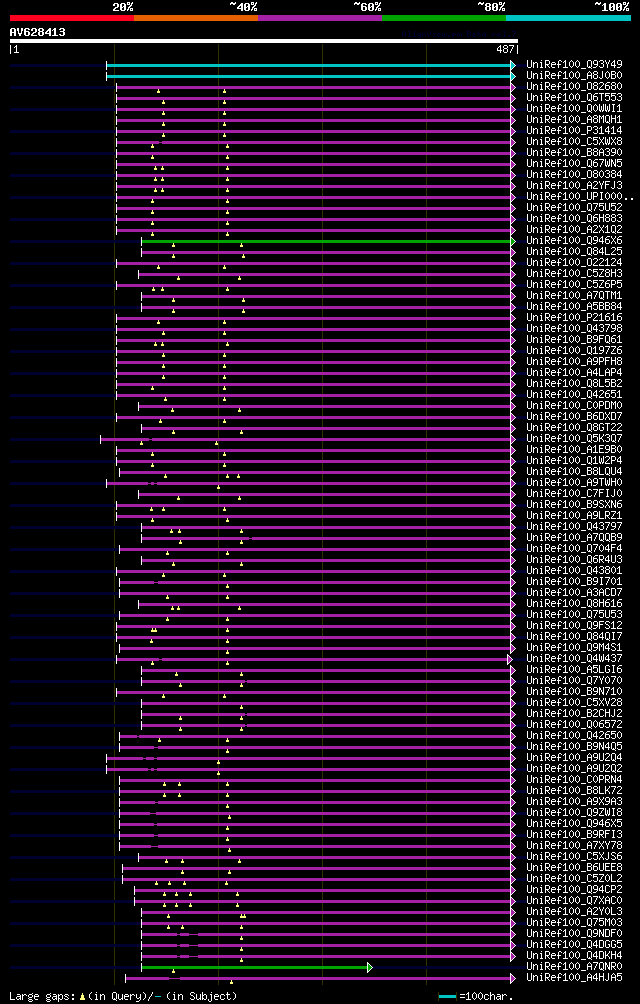This screenshot has height=1004, width=640.
Task: Select label UniRef100_Q67WN5
Action: (x=574, y=163)
